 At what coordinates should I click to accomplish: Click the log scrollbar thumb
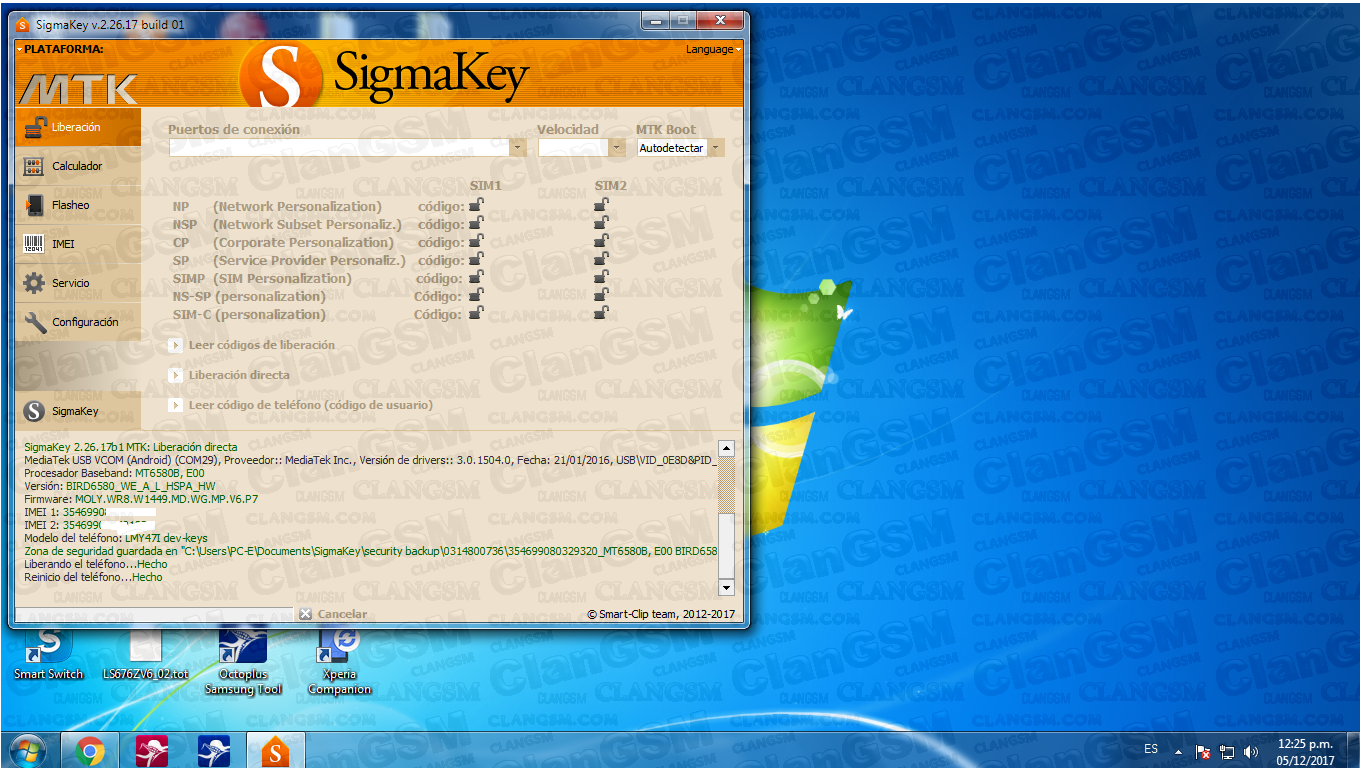(726, 486)
